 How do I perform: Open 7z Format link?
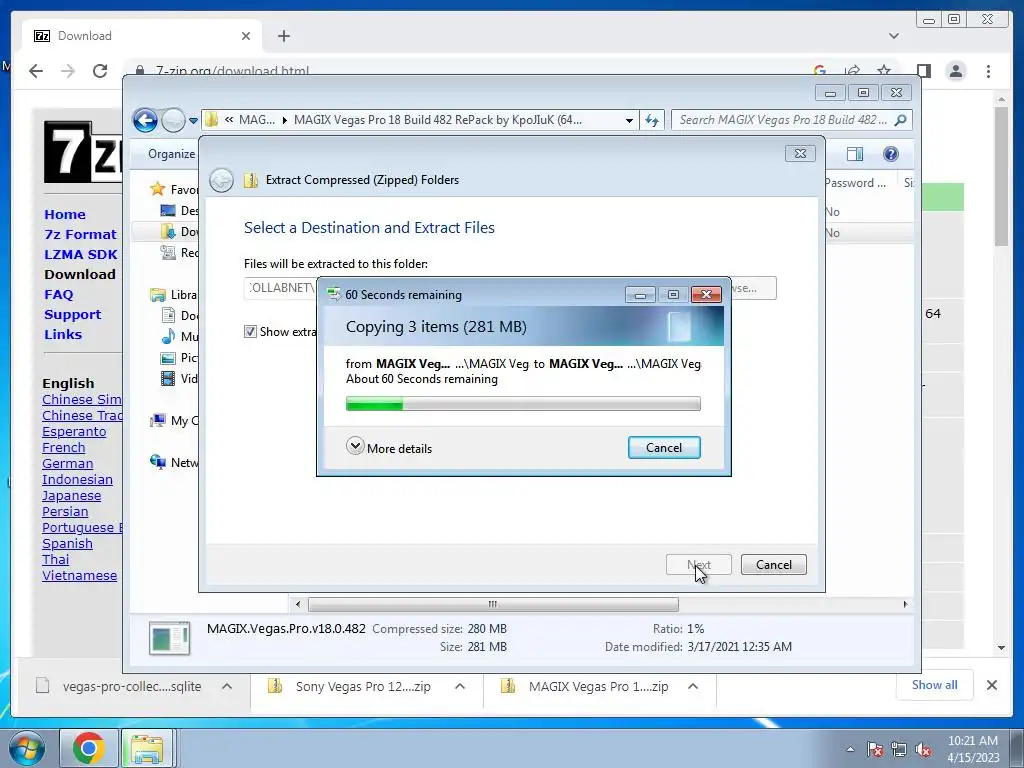click(x=80, y=234)
